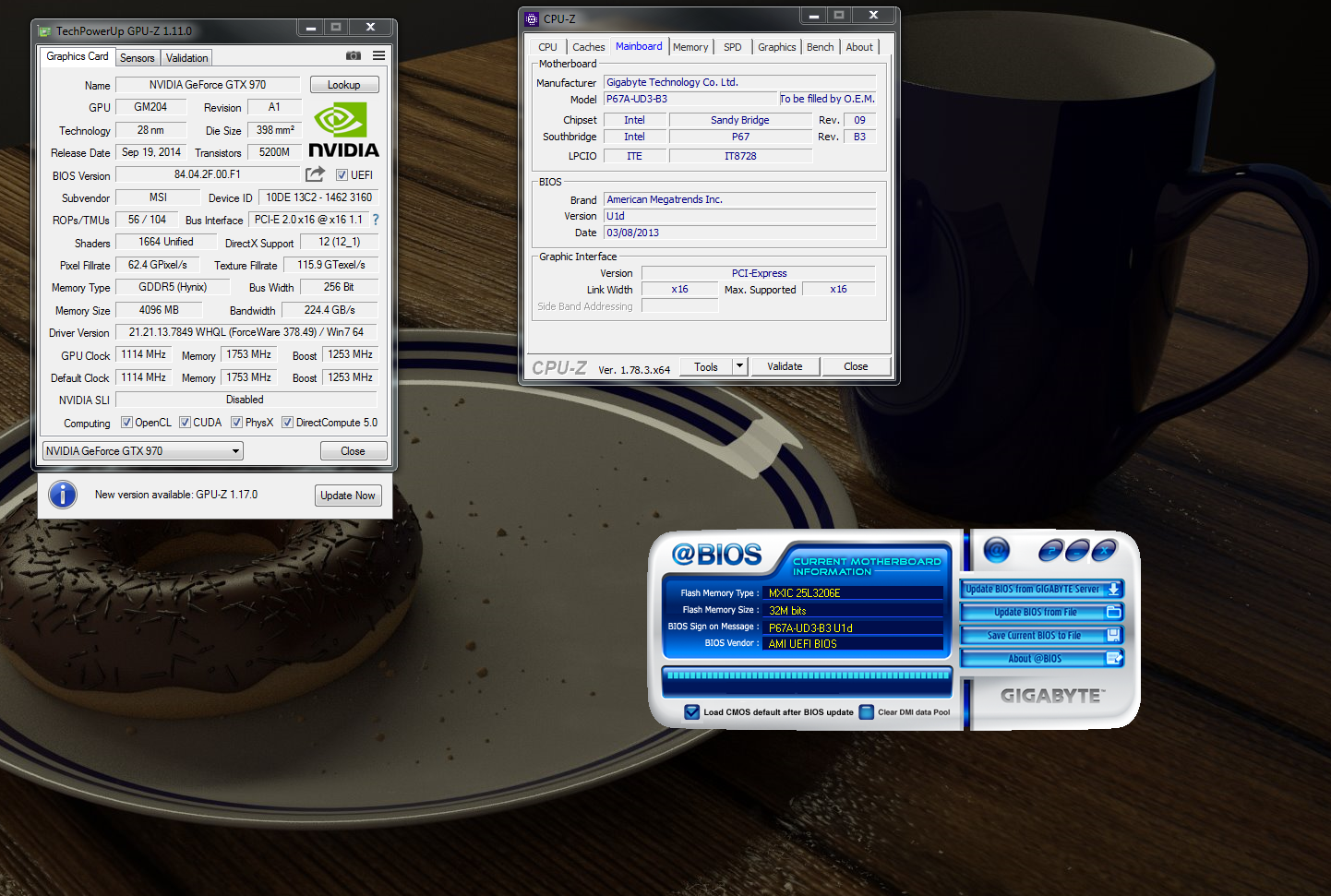1331x896 pixels.
Task: Click the blue question mark beside Bus Interface
Action: click(x=376, y=220)
